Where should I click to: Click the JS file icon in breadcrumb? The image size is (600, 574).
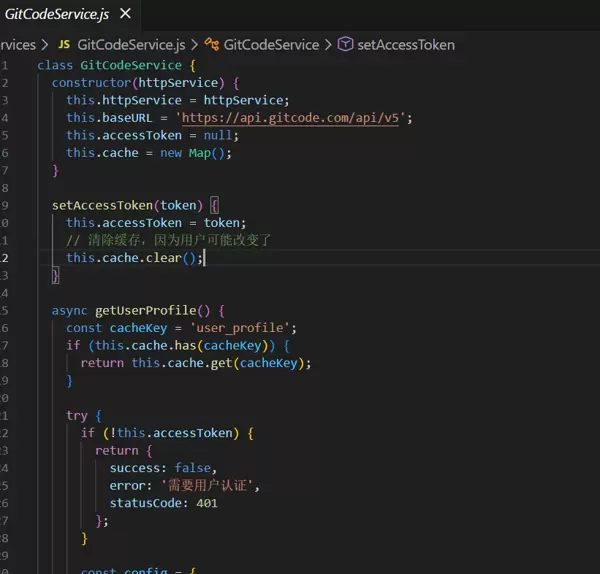[64, 45]
